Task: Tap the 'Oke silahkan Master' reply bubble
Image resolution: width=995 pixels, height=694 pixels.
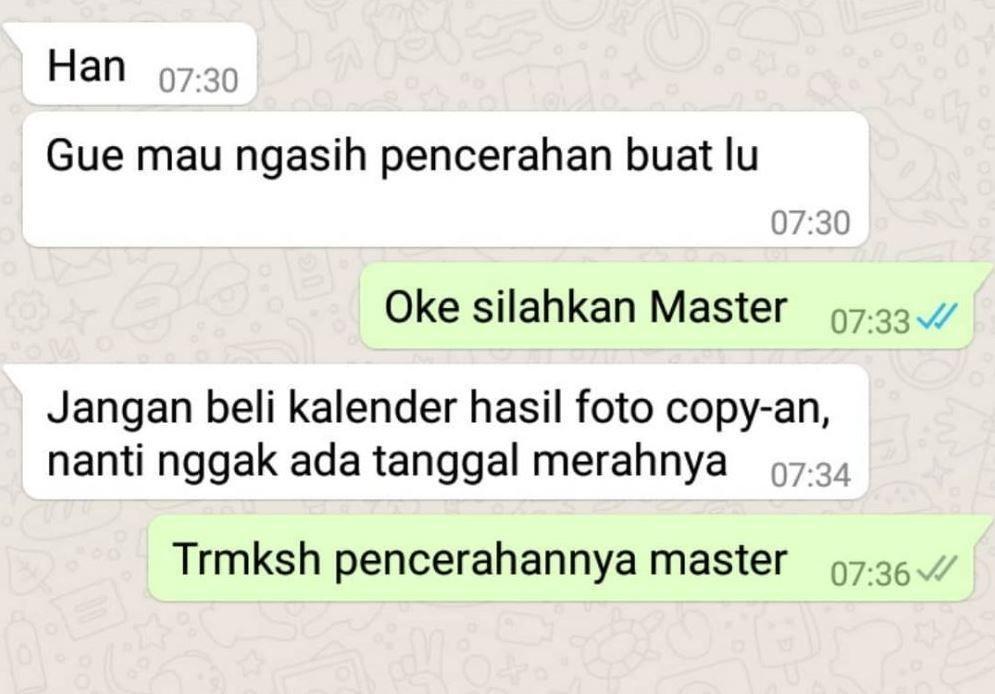Action: (x=666, y=306)
